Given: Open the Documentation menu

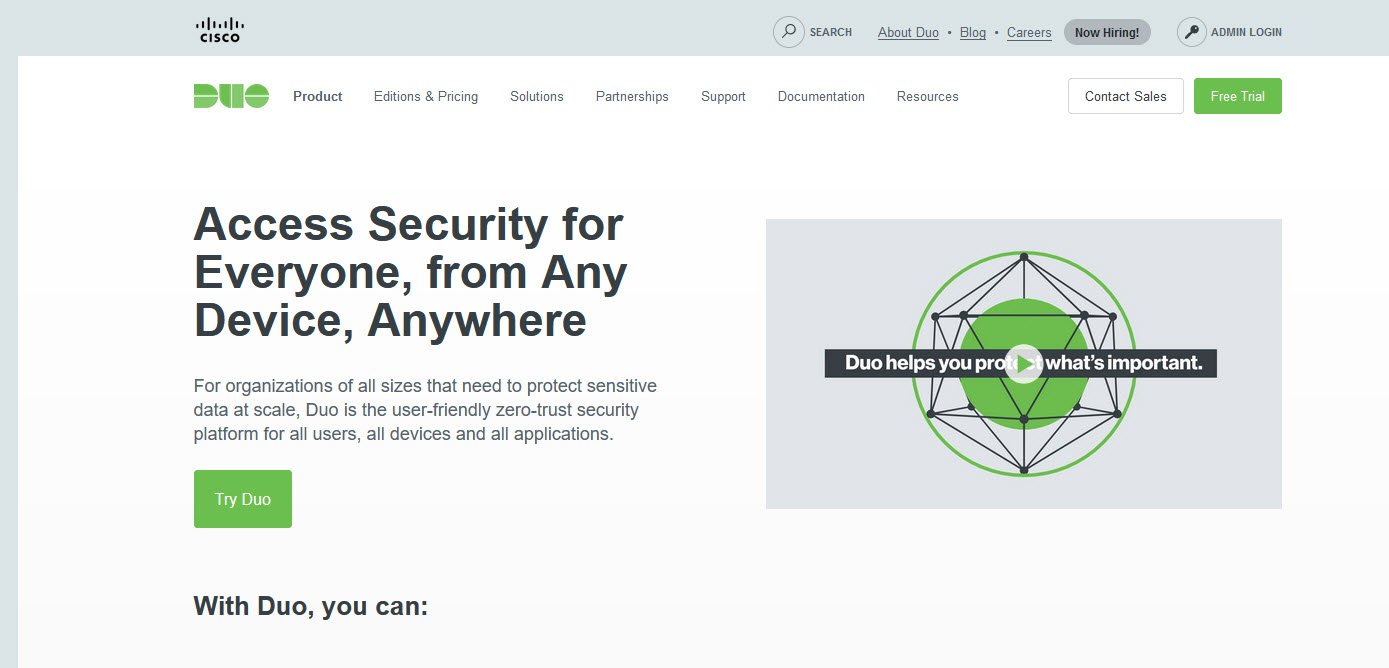Looking at the screenshot, I should (x=821, y=96).
